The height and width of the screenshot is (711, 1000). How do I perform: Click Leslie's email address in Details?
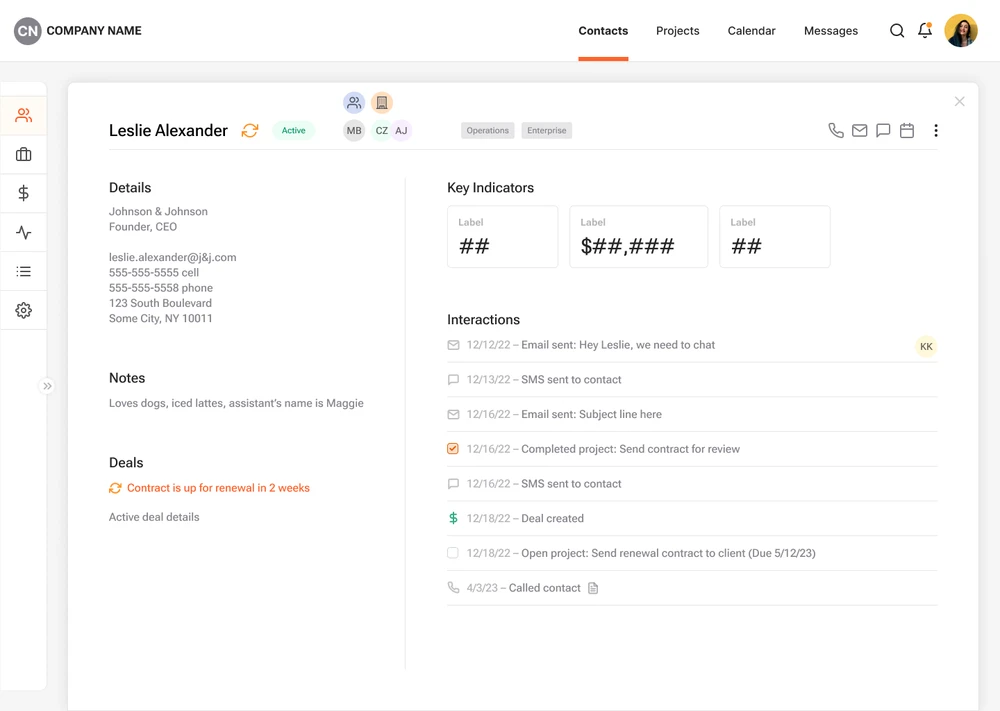pos(172,256)
